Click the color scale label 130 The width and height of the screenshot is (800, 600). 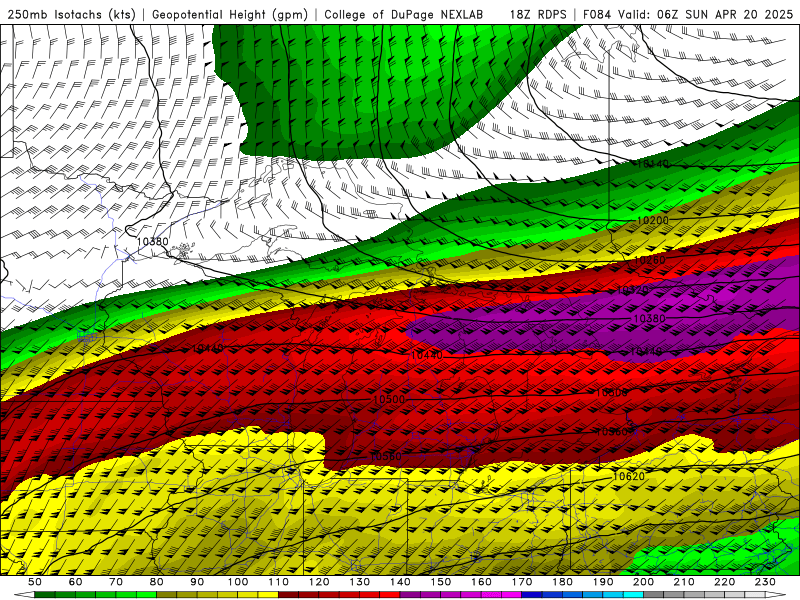click(x=359, y=582)
